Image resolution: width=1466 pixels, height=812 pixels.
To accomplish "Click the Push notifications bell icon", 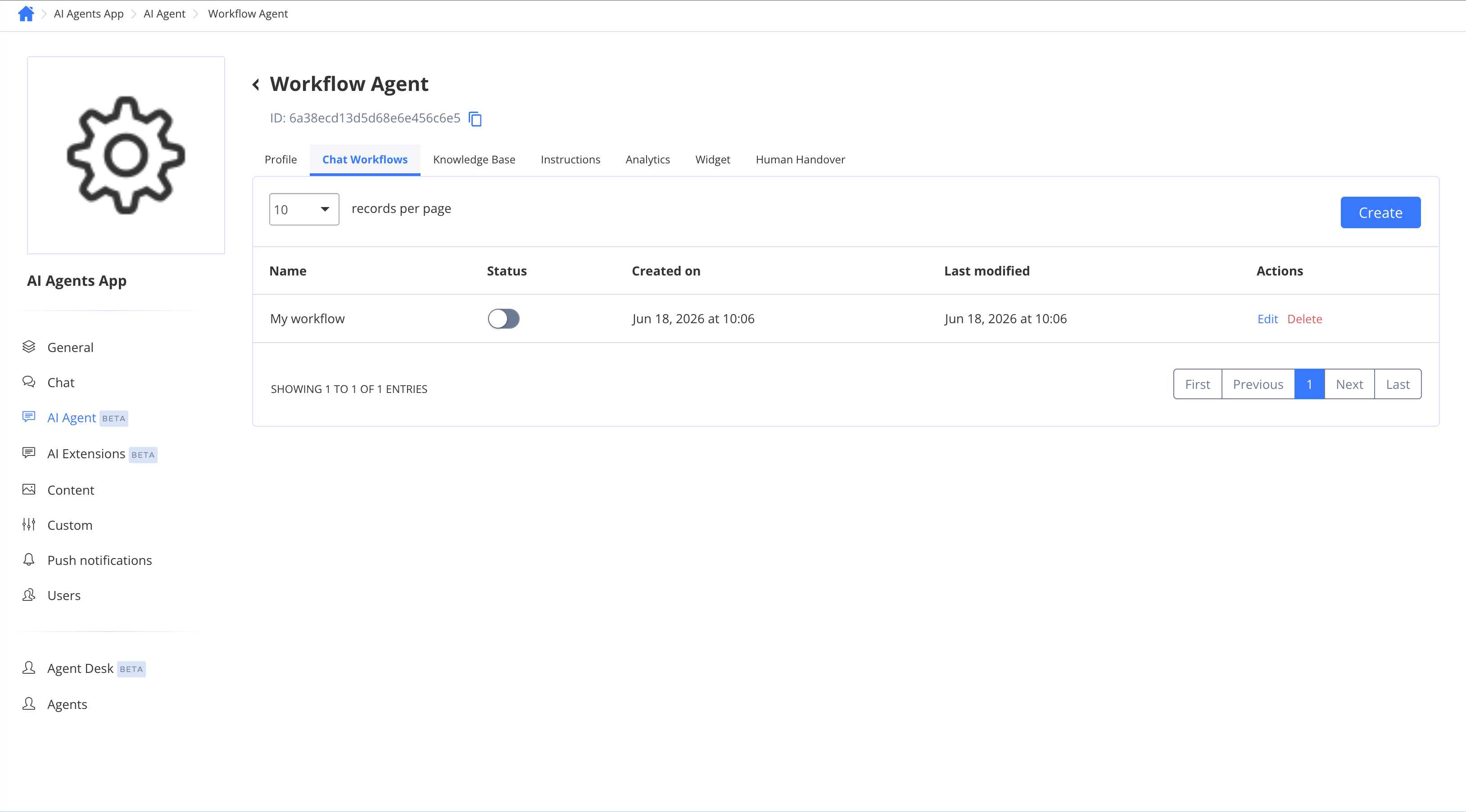I will pos(29,560).
